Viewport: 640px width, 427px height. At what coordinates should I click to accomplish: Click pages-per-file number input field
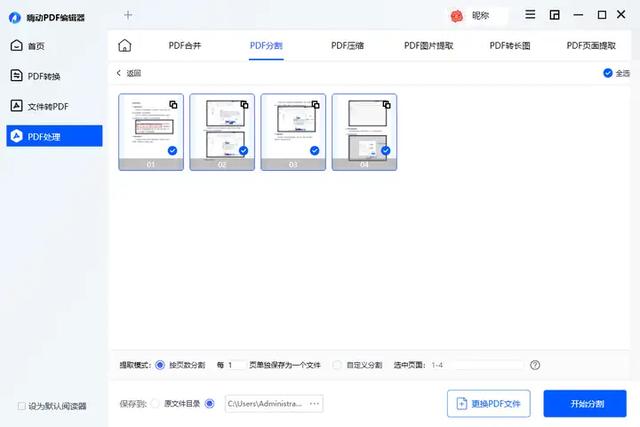pos(236,365)
